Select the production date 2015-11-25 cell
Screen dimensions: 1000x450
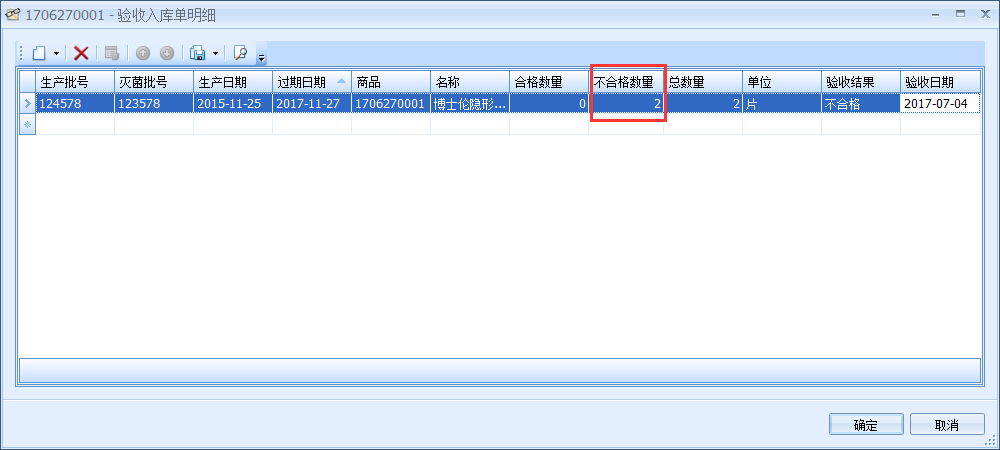pyautogui.click(x=233, y=103)
